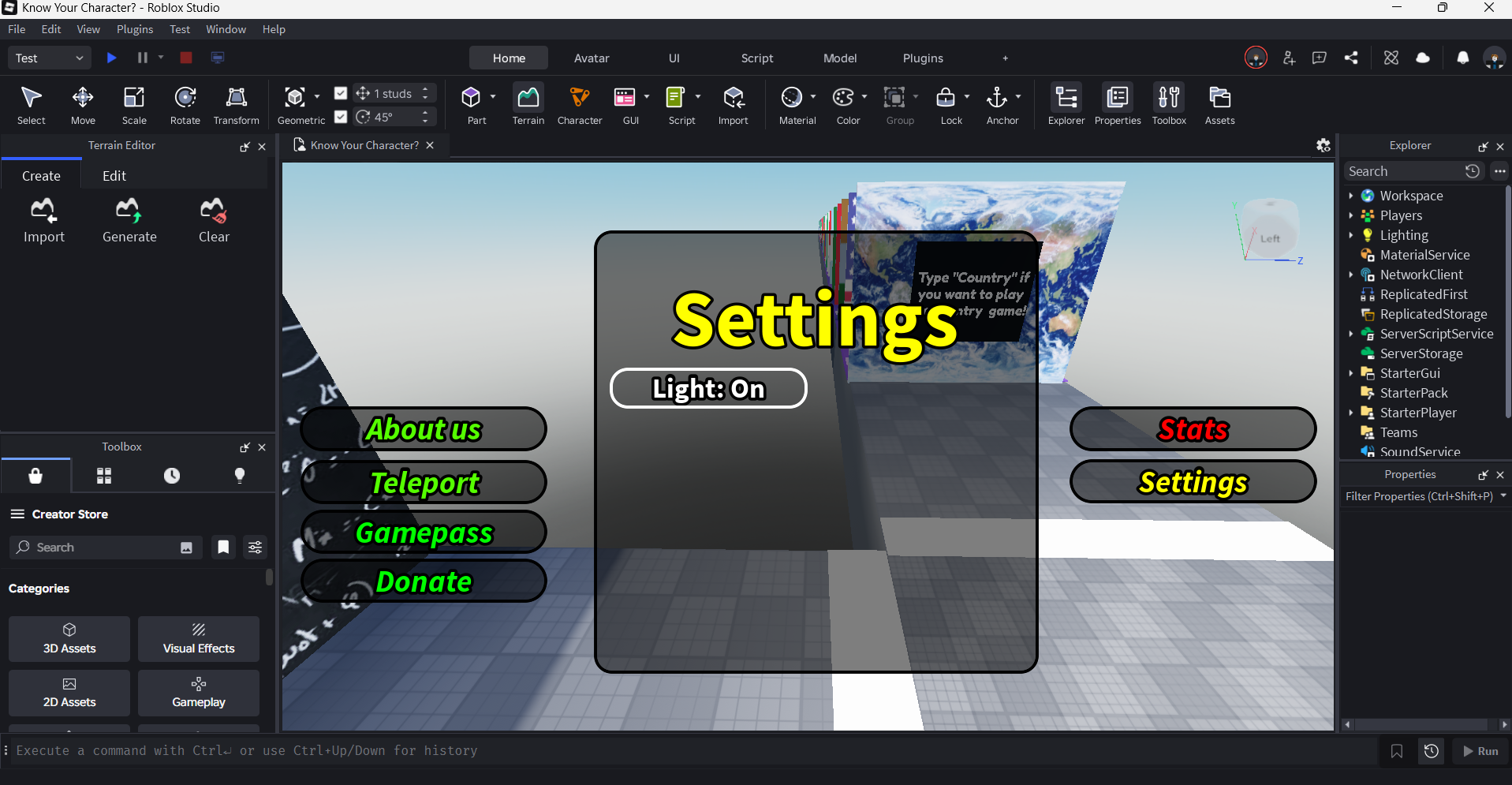The image size is (1512, 785).
Task: Click Generate terrain icon
Action: (x=129, y=221)
